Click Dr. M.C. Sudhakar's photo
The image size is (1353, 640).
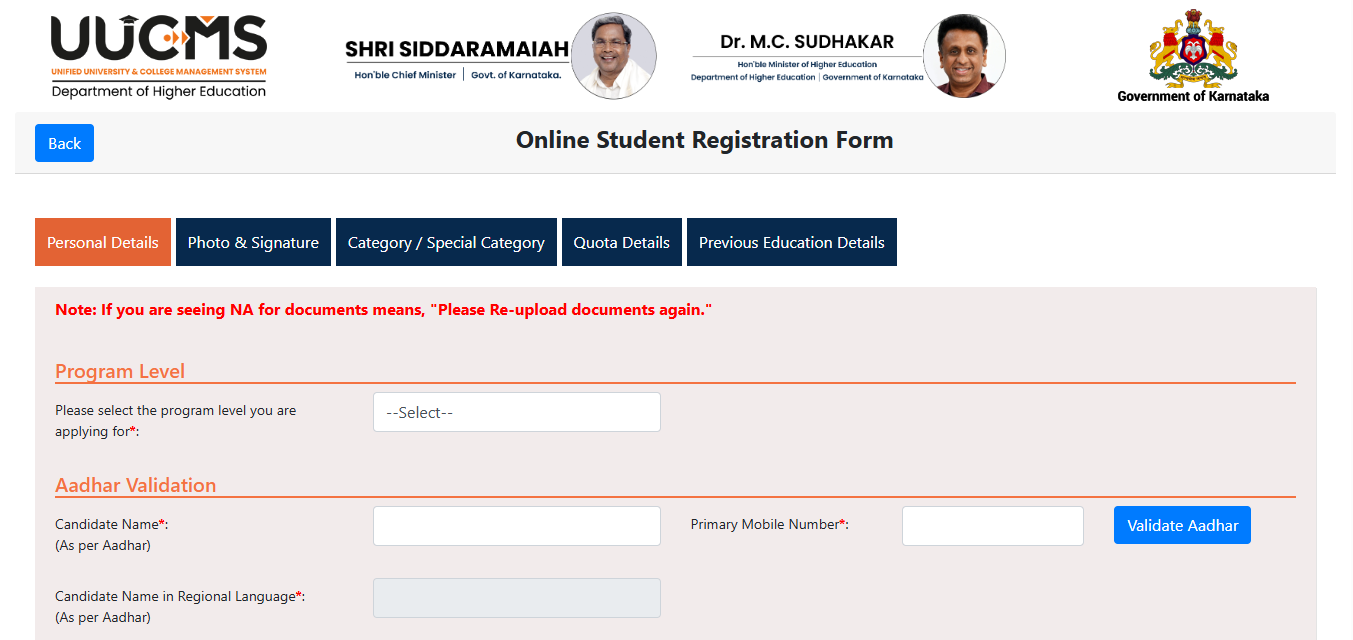coord(964,55)
